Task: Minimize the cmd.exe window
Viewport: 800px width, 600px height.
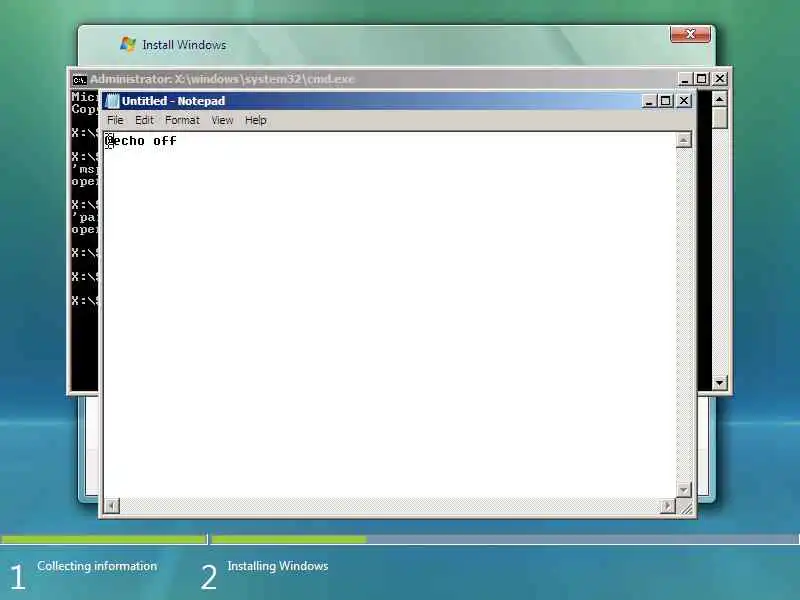Action: point(685,79)
